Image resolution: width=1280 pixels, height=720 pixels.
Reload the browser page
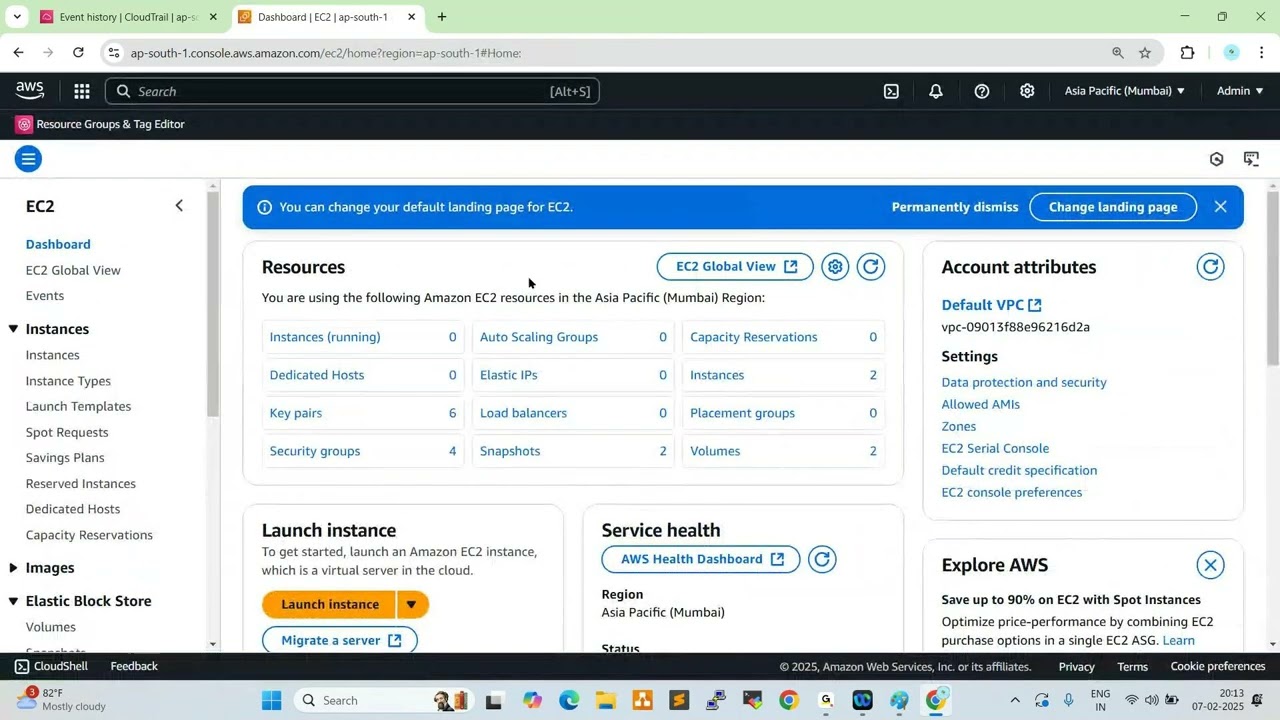[78, 53]
